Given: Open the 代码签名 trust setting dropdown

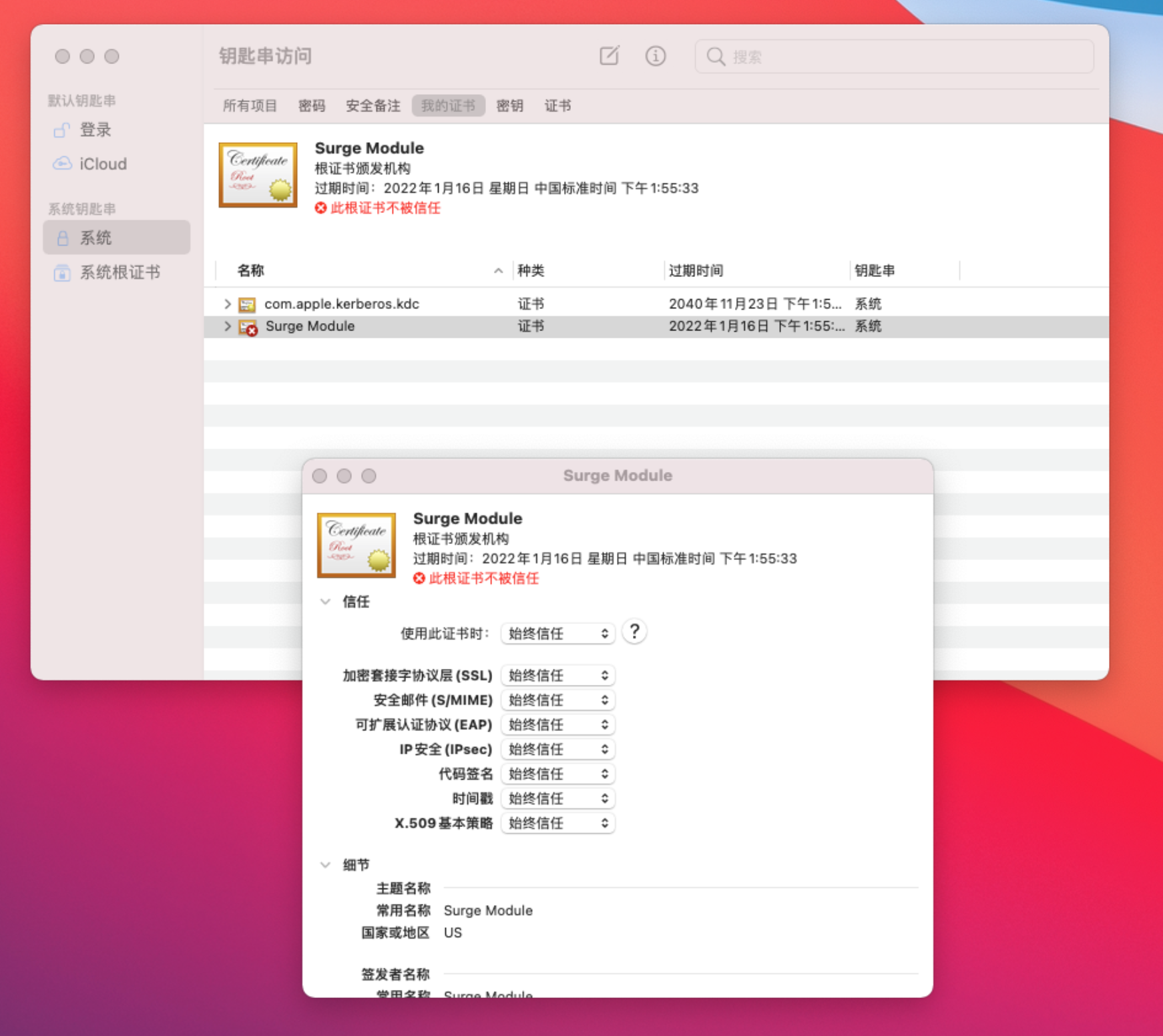Looking at the screenshot, I should pos(557,774).
